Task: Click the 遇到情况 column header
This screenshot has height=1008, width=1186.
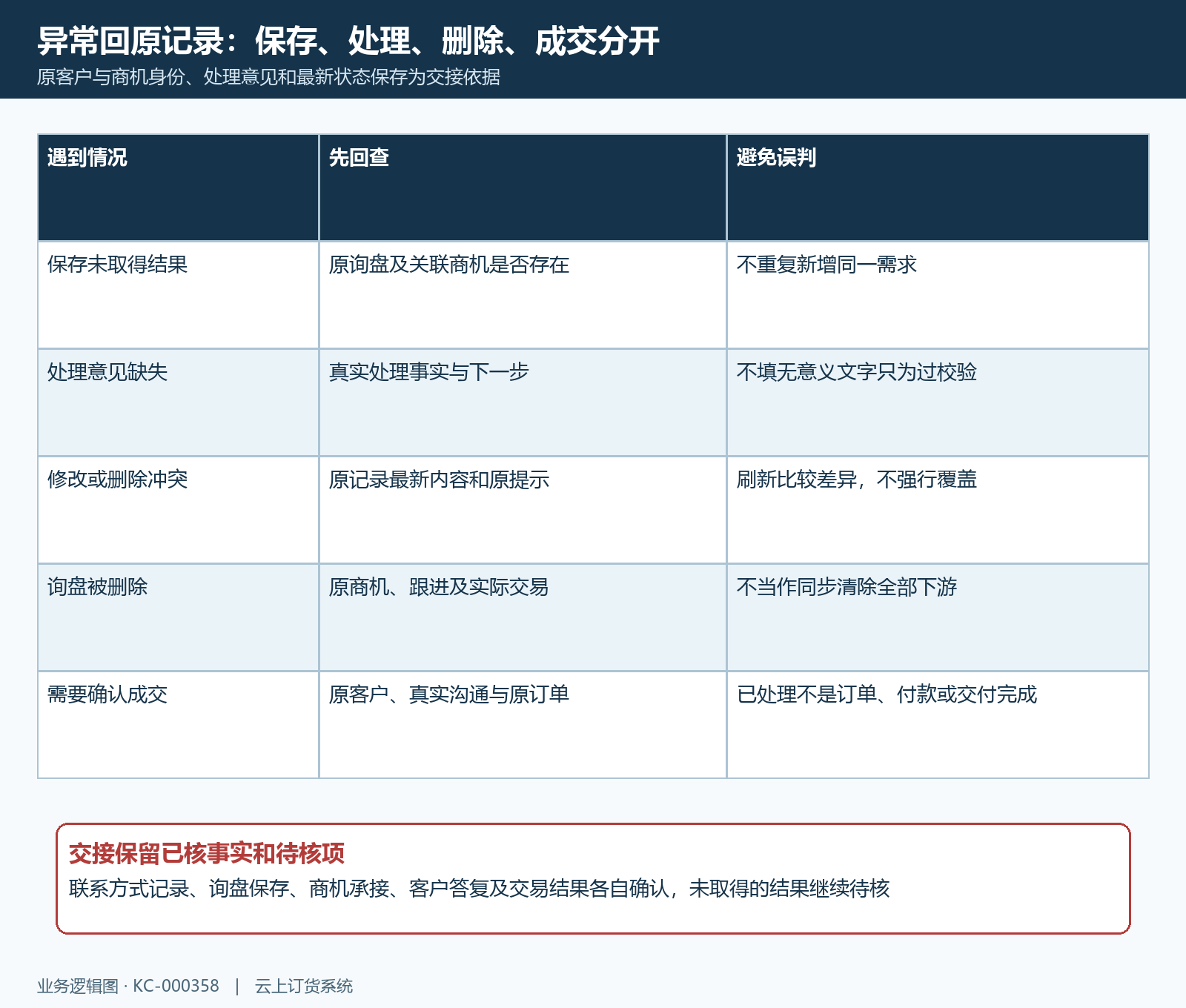Action: (x=178, y=188)
